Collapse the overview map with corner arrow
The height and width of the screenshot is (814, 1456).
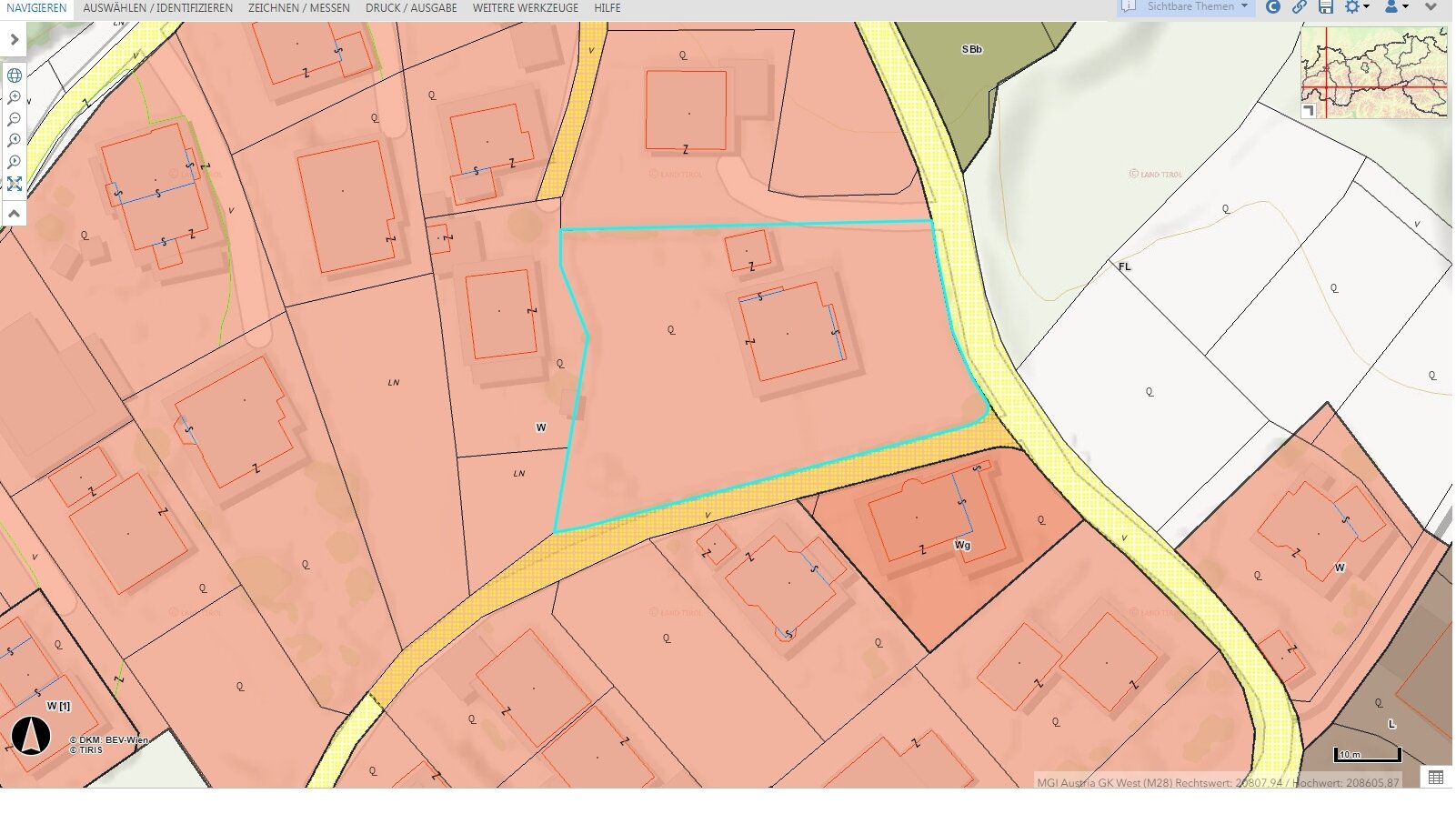point(1309,110)
